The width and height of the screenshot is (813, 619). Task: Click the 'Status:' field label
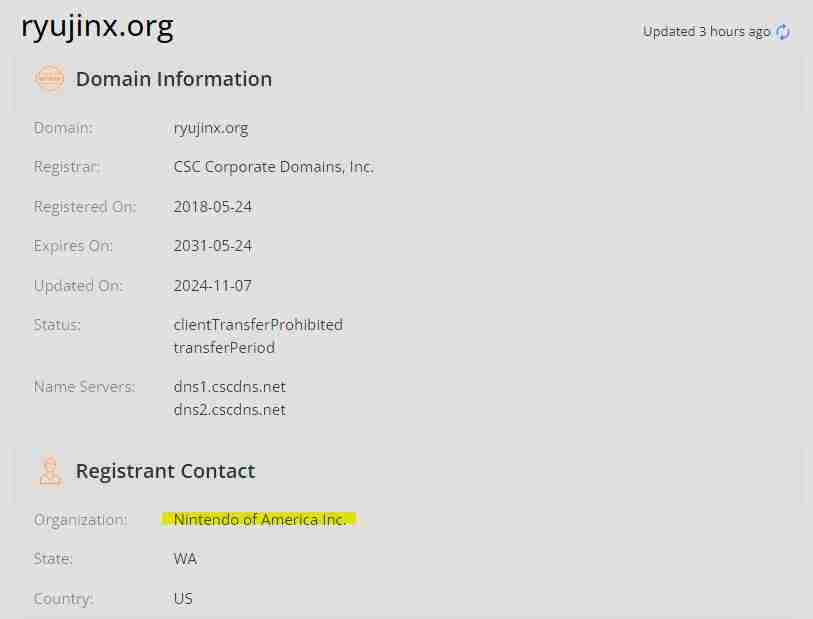57,325
